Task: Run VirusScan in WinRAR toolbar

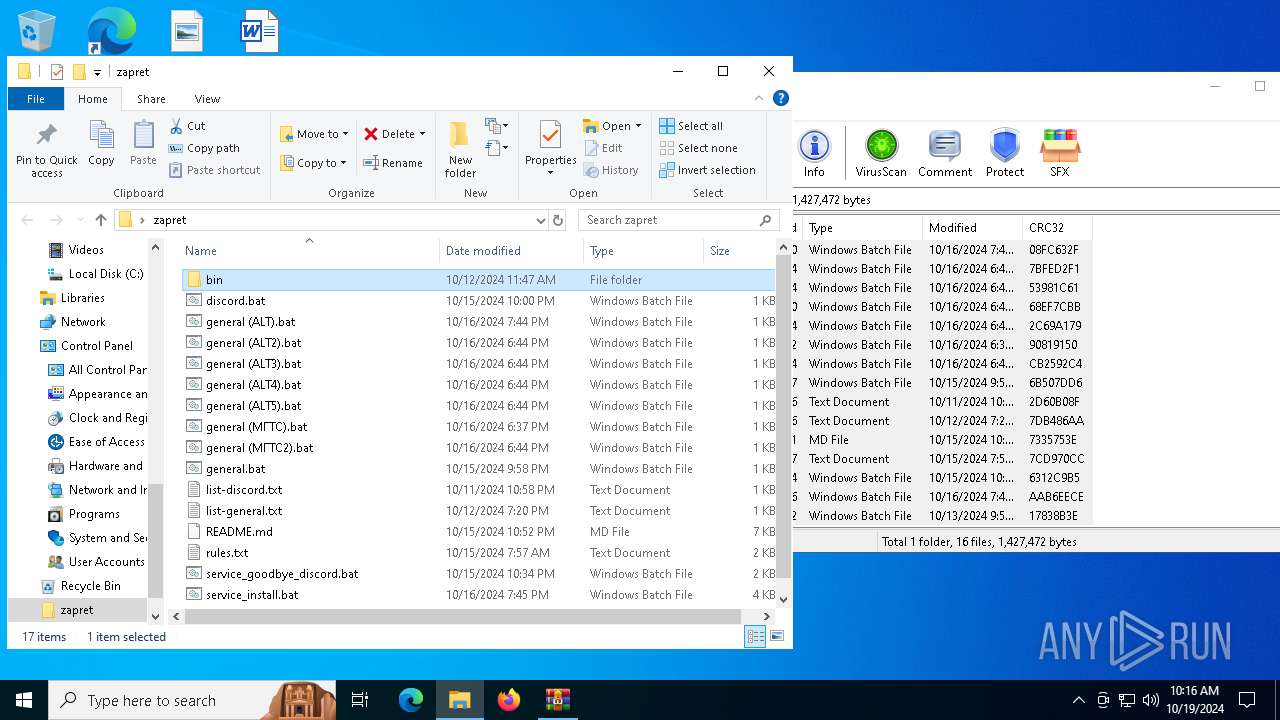Action: 881,153
